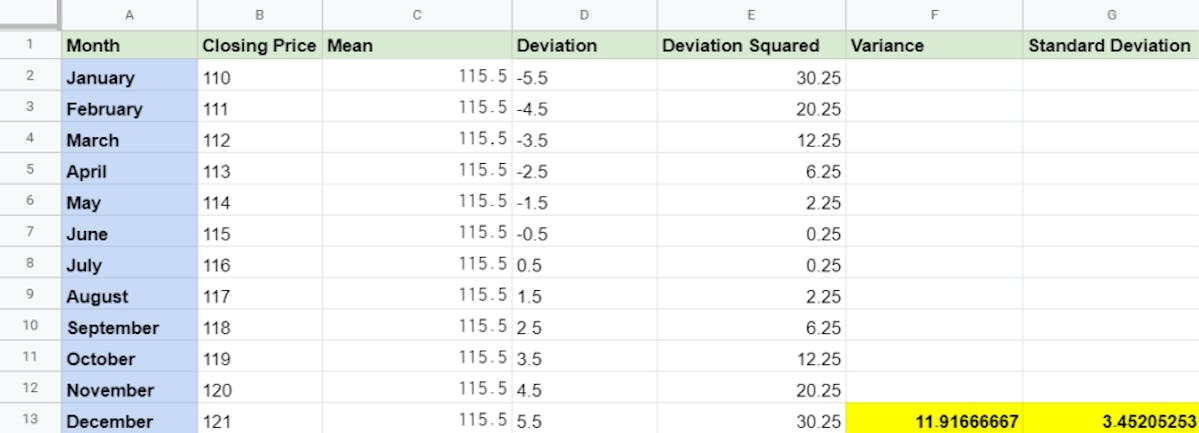Click the Deviation Squared header cell
This screenshot has height=433, width=1199.
click(751, 45)
